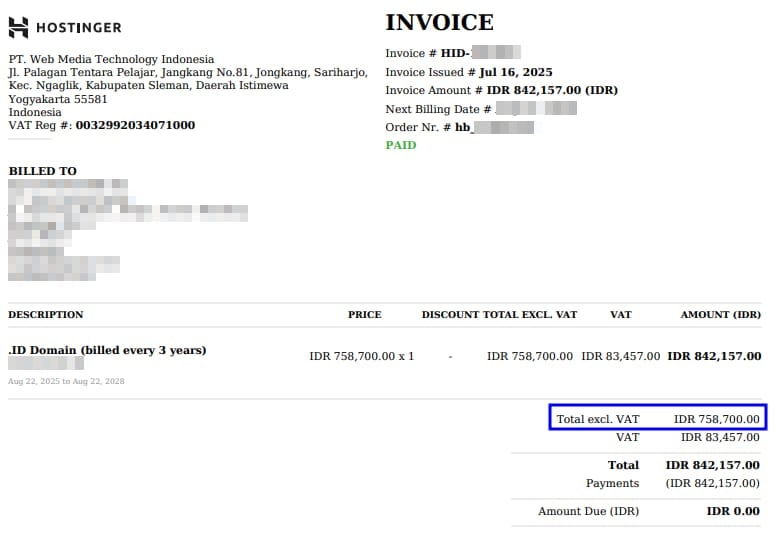Click the order number starting with hb_
This screenshot has height=551, width=776.
pos(493,127)
